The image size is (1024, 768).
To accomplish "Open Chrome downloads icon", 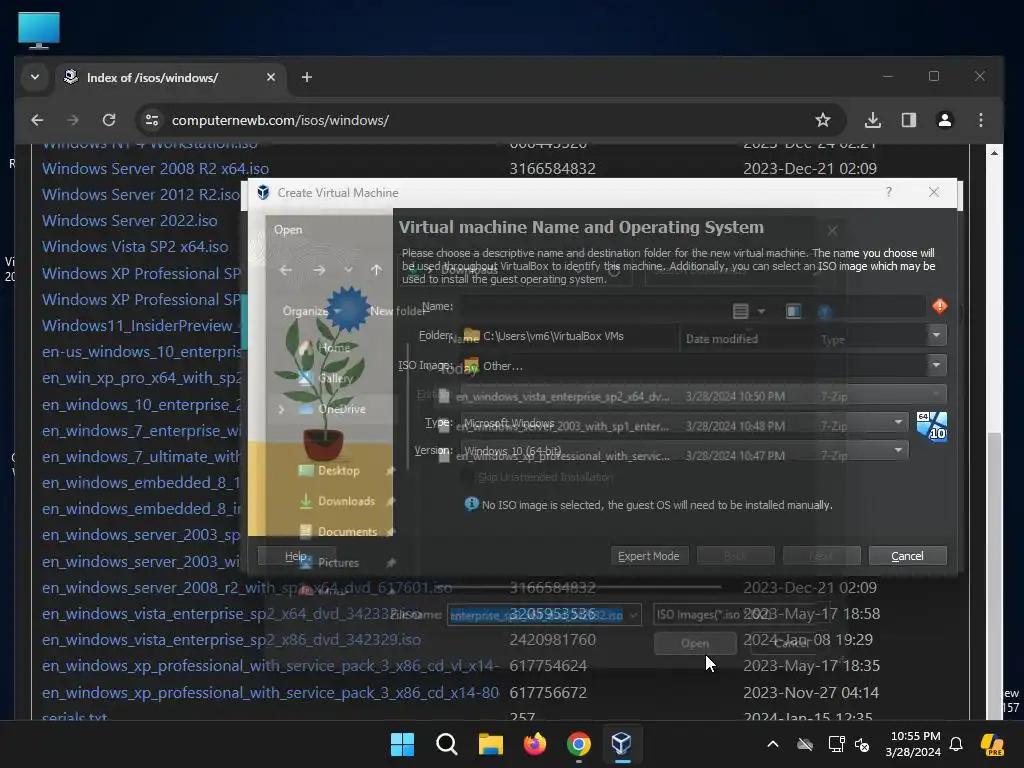I will (x=872, y=120).
